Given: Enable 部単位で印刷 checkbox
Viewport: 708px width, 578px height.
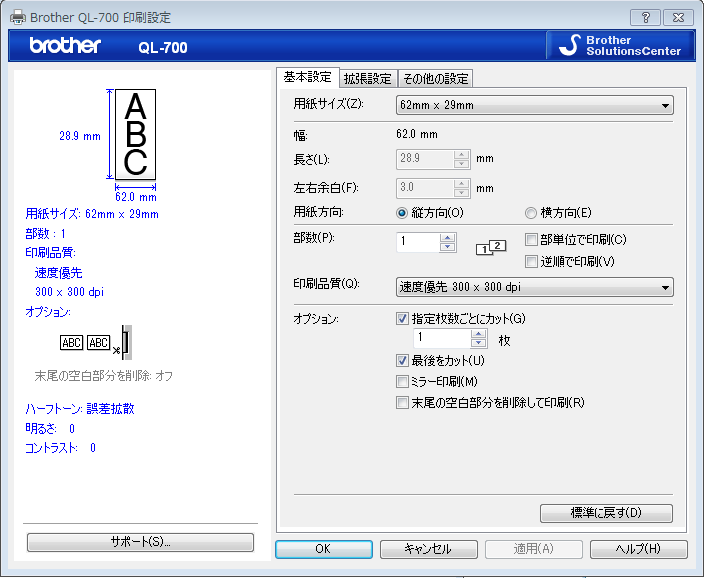Looking at the screenshot, I should 531,239.
